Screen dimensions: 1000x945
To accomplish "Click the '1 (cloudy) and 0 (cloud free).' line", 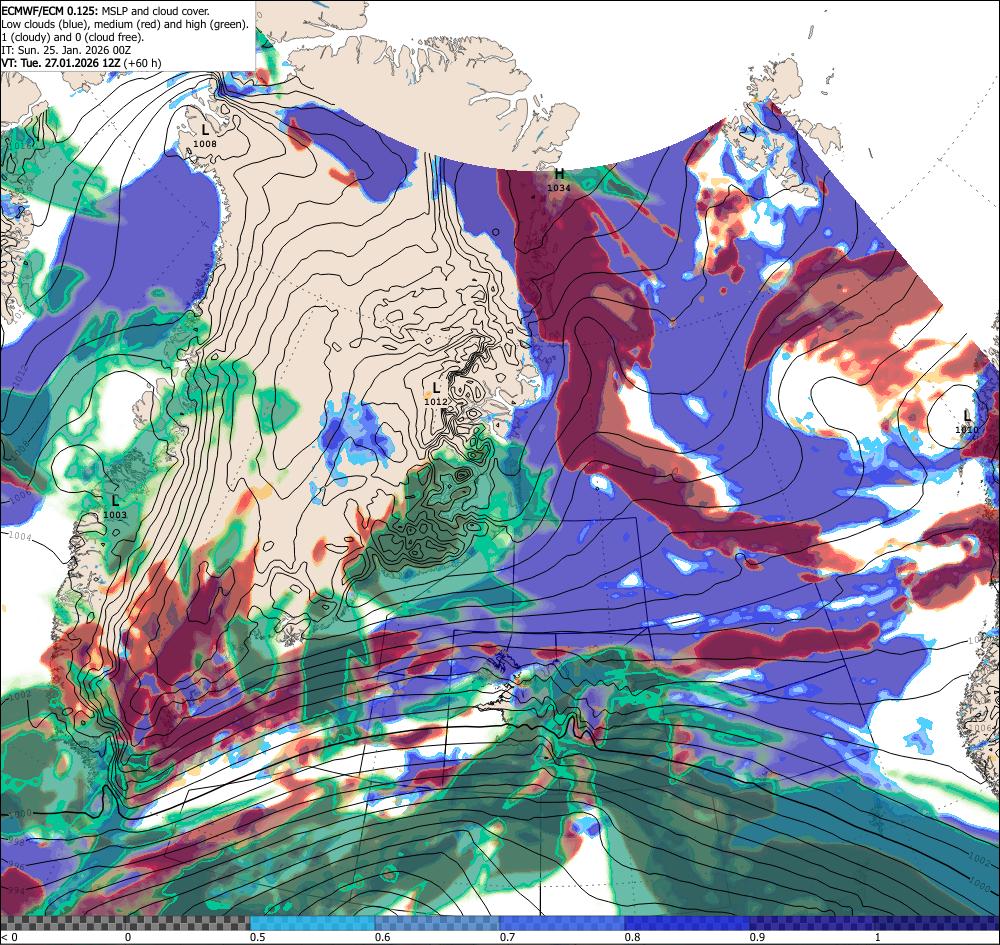I will [x=72, y=37].
